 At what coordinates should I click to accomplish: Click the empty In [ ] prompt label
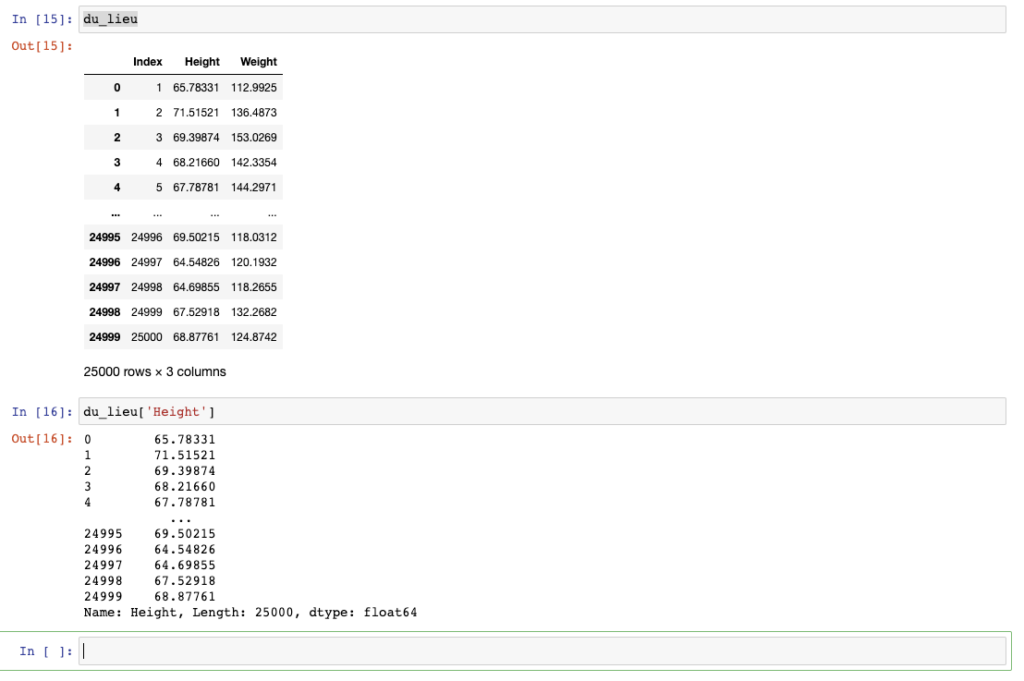pos(46,652)
